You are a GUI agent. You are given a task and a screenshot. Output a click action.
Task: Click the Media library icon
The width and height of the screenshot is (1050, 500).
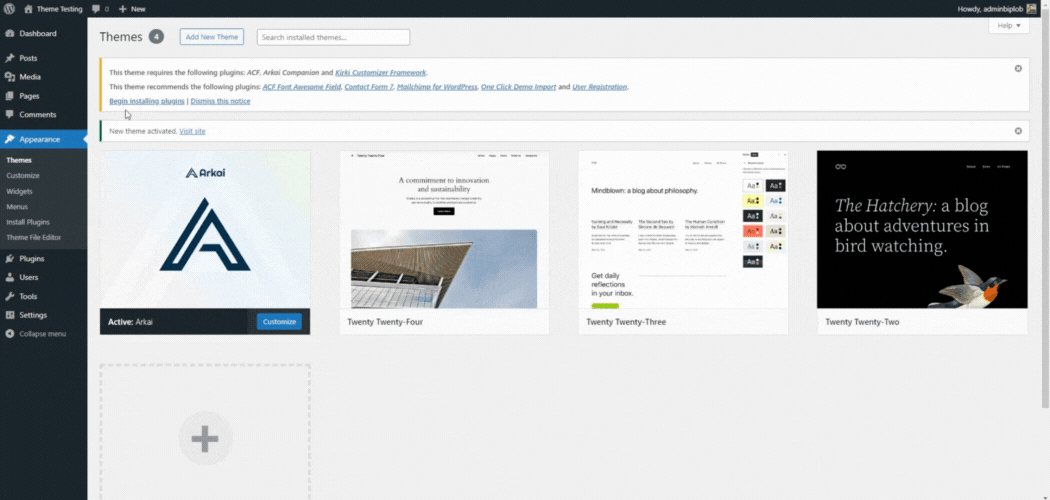(x=10, y=77)
